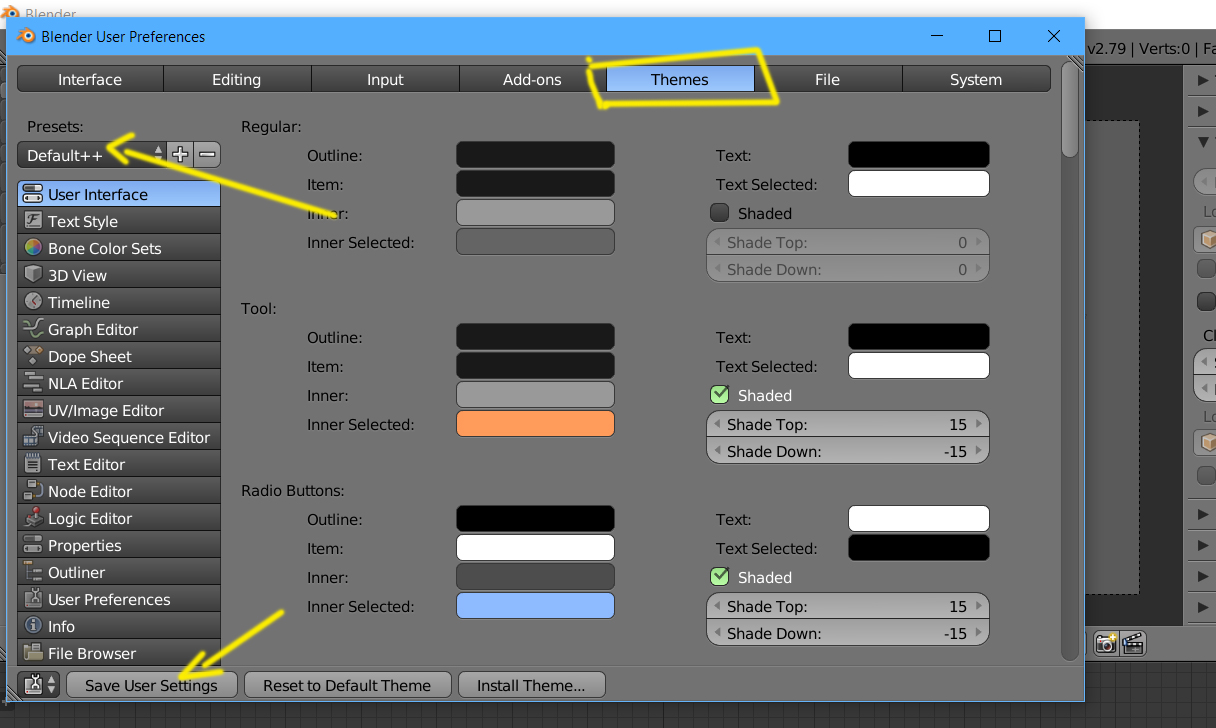Image resolution: width=1216 pixels, height=728 pixels.
Task: Open Radio Buttons Outline color swatch
Action: [x=535, y=518]
